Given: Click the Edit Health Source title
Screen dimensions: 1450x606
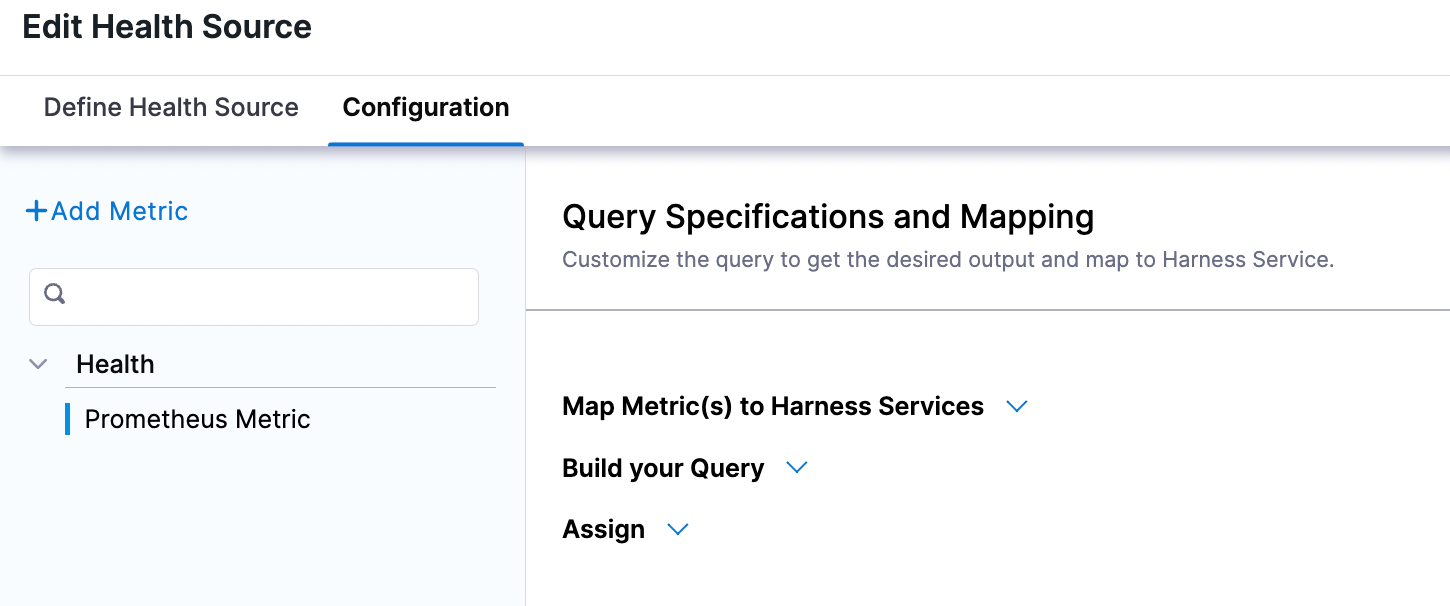Looking at the screenshot, I should pos(166,27).
